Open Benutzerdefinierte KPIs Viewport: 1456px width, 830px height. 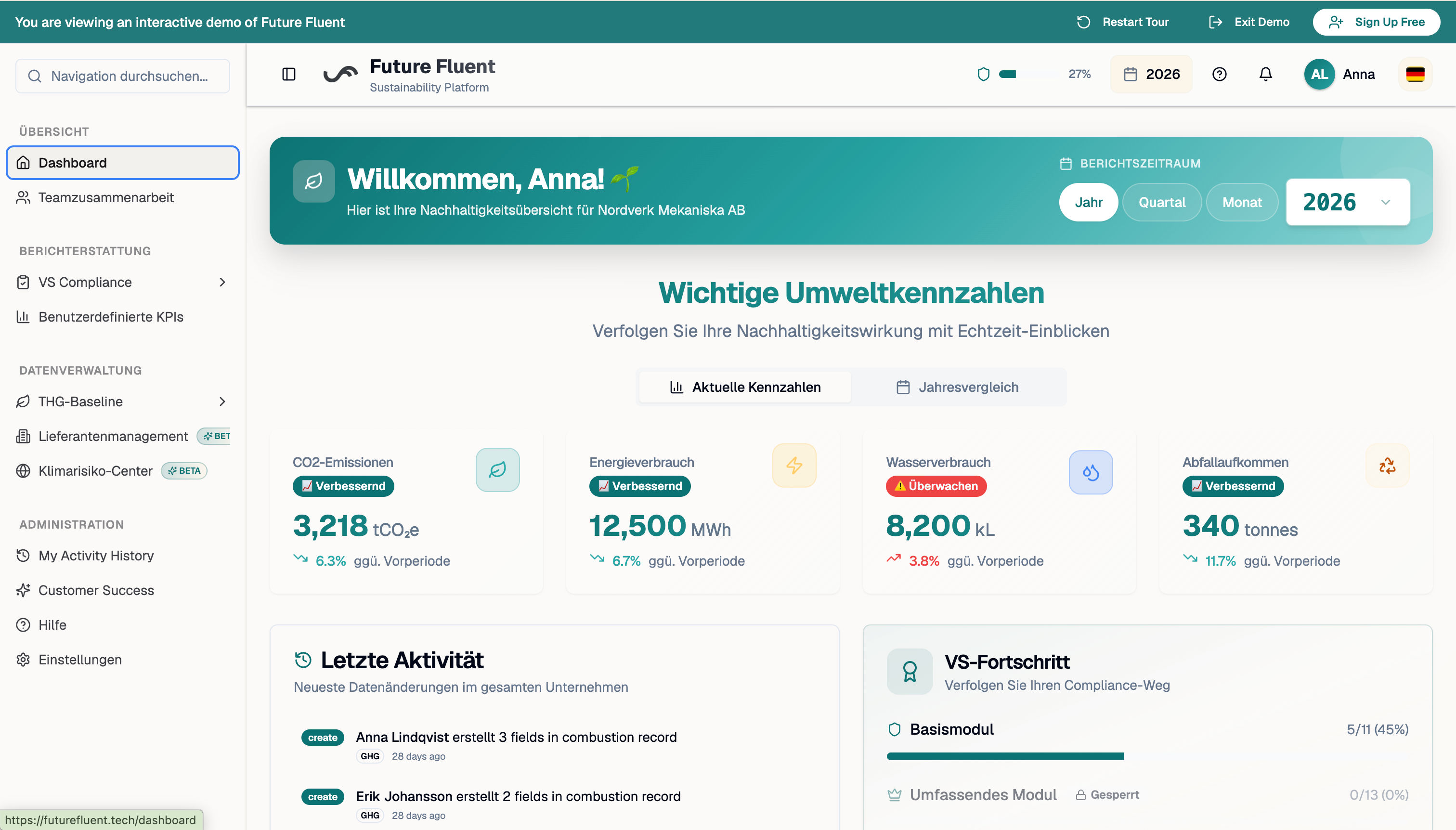[x=123, y=316]
